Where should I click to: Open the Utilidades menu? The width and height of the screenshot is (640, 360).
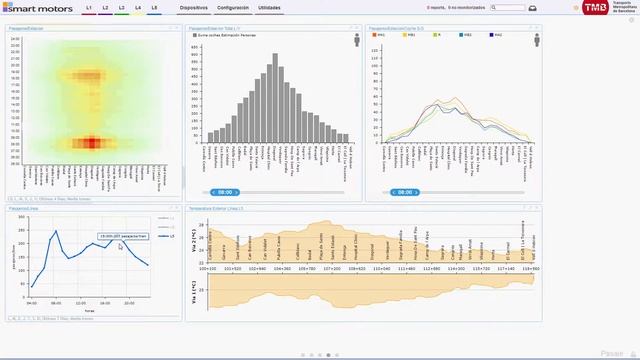coord(269,8)
